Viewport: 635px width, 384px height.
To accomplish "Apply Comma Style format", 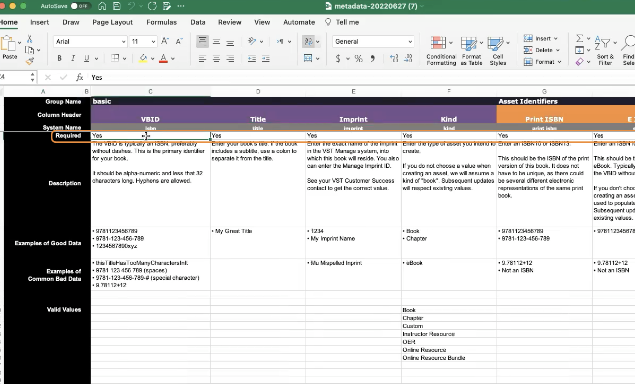I will [x=373, y=59].
